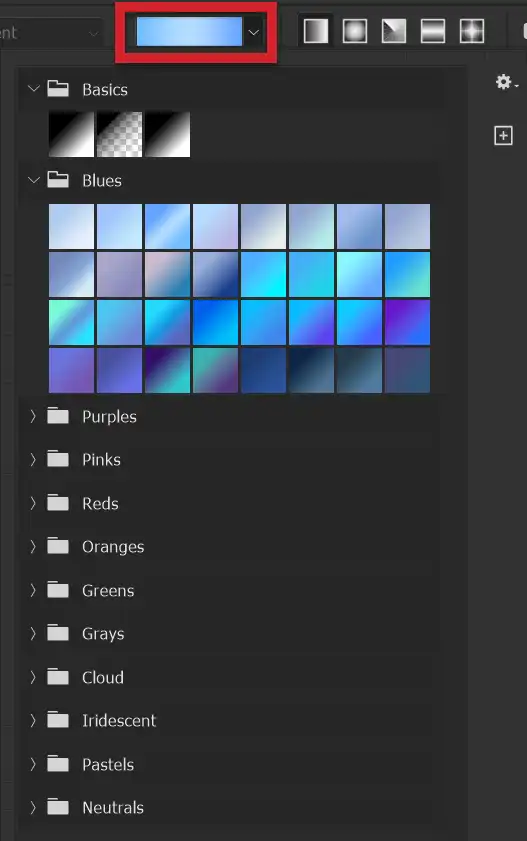Choose the third Basics black-white gradient
Viewport: 527px width, 841px height.
(x=167, y=134)
